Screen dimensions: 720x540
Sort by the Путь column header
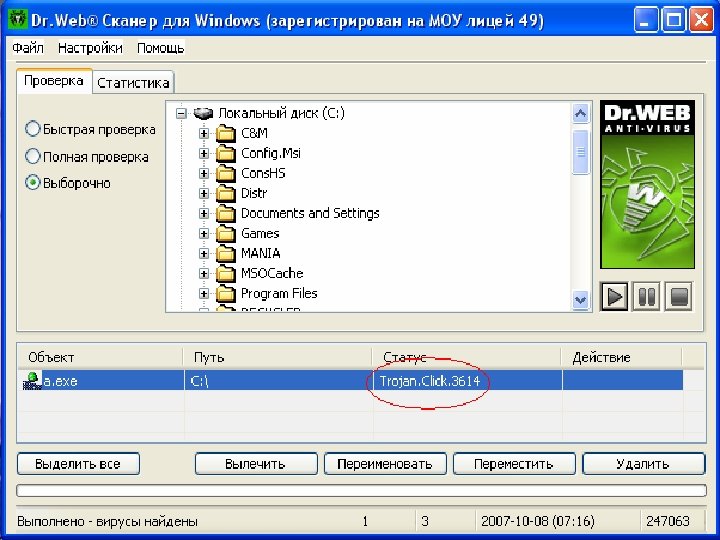point(277,357)
